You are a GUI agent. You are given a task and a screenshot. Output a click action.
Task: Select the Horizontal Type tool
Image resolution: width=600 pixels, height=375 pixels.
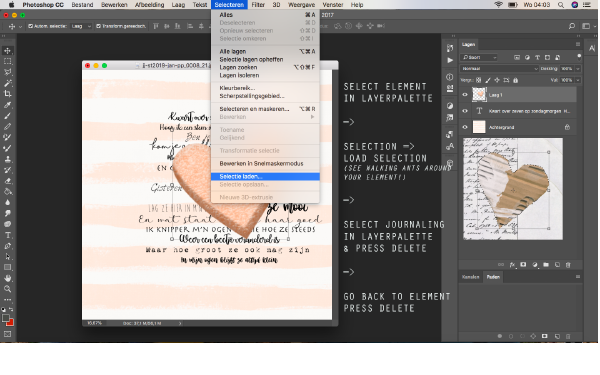7,235
